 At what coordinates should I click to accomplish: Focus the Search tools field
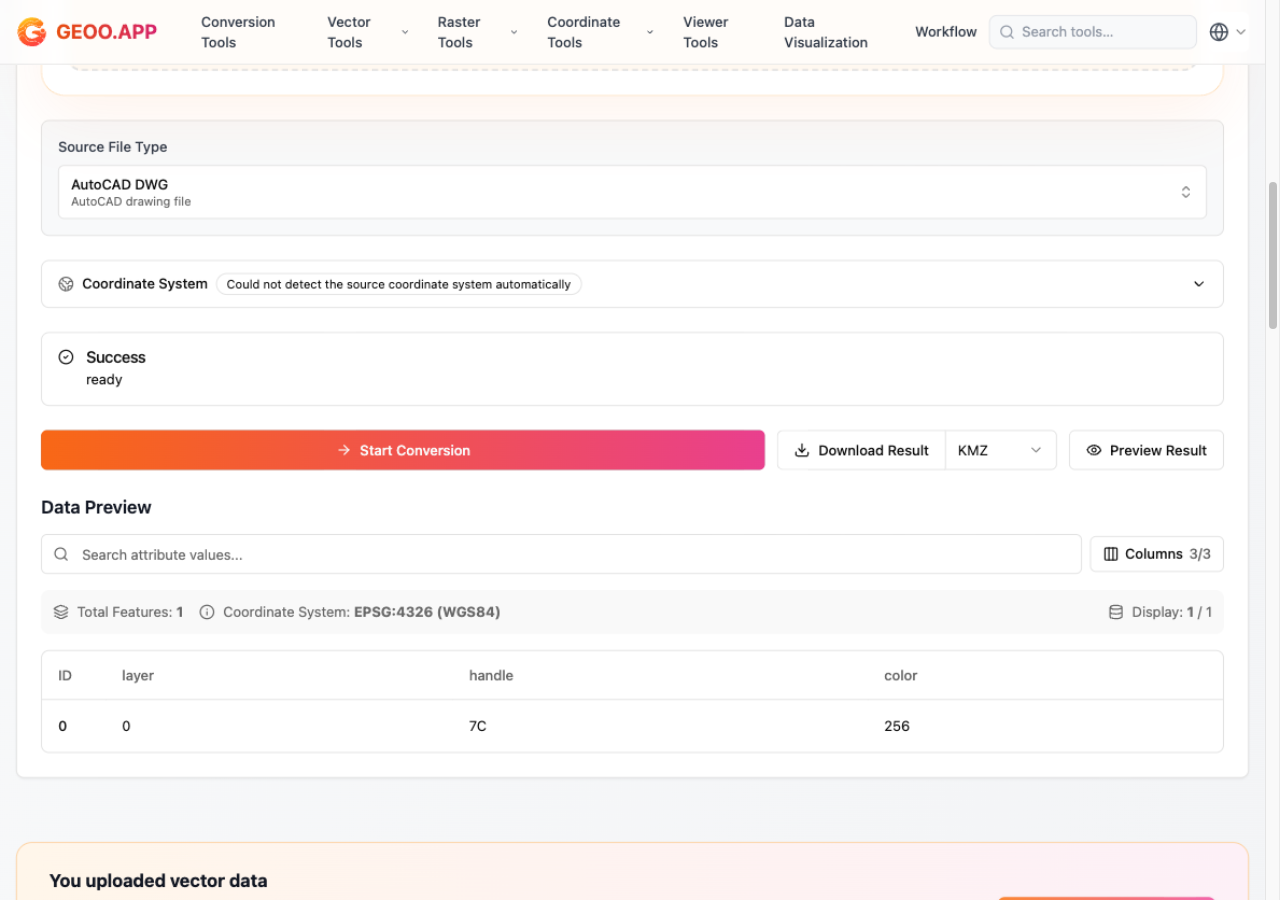[x=1093, y=32]
